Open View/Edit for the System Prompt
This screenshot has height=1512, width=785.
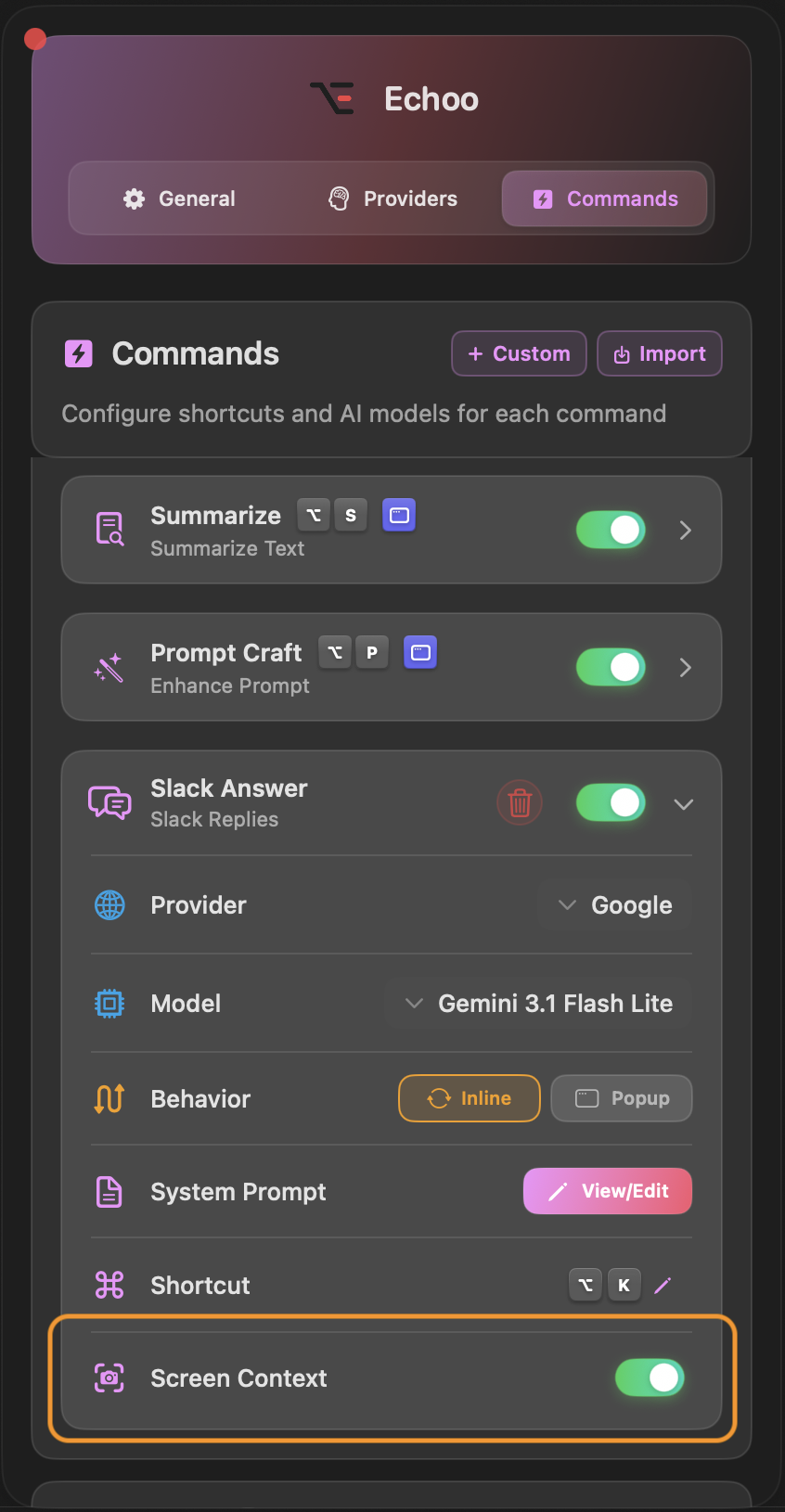pyautogui.click(x=607, y=1191)
